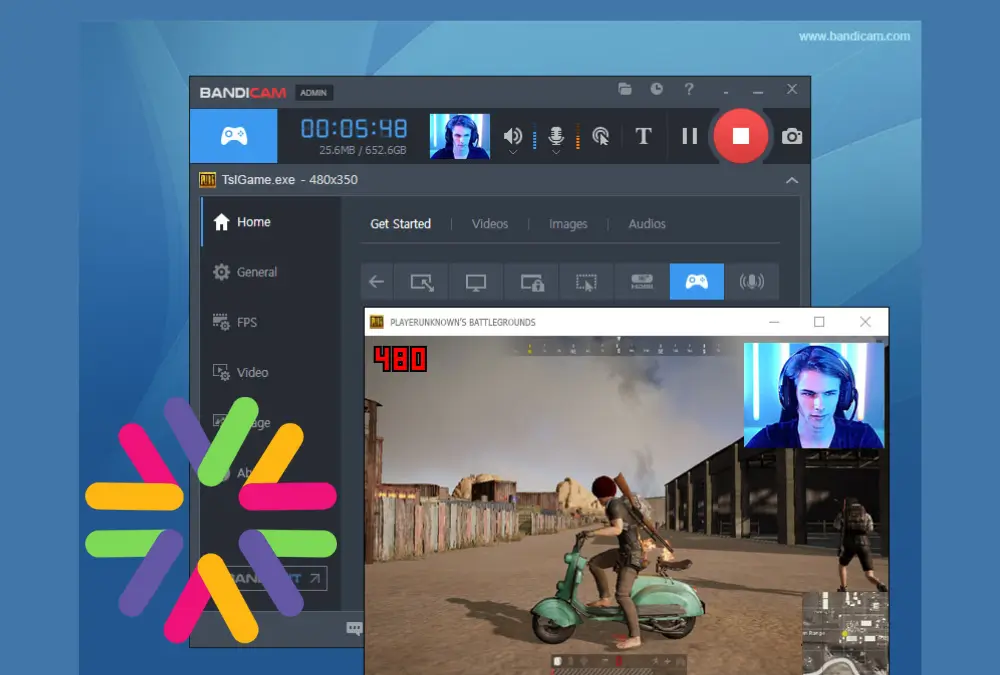
Task: Open the dropdown under the microphone icon
Action: pyautogui.click(x=556, y=152)
